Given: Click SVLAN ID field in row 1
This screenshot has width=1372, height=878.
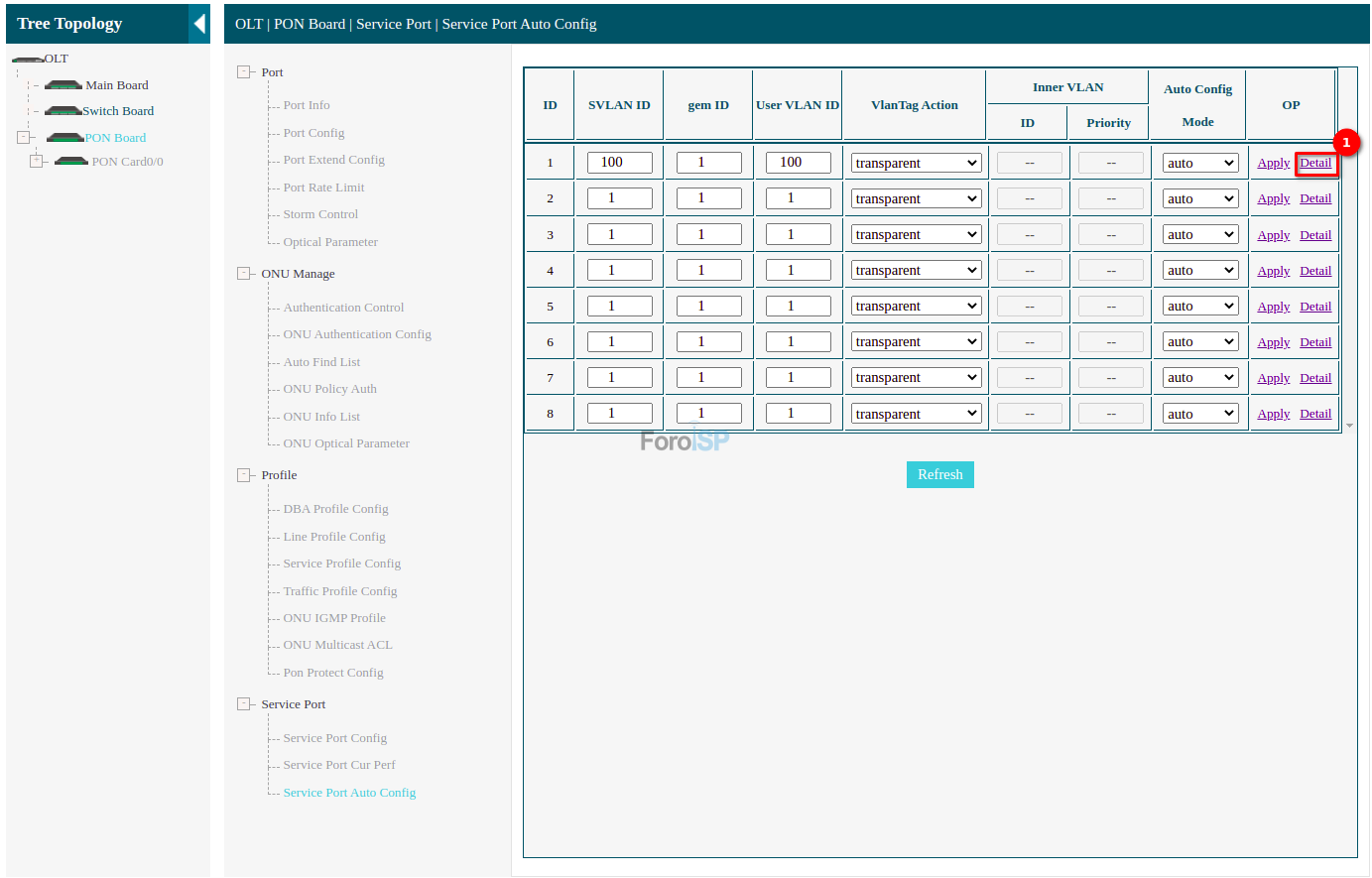Looking at the screenshot, I should coord(619,163).
